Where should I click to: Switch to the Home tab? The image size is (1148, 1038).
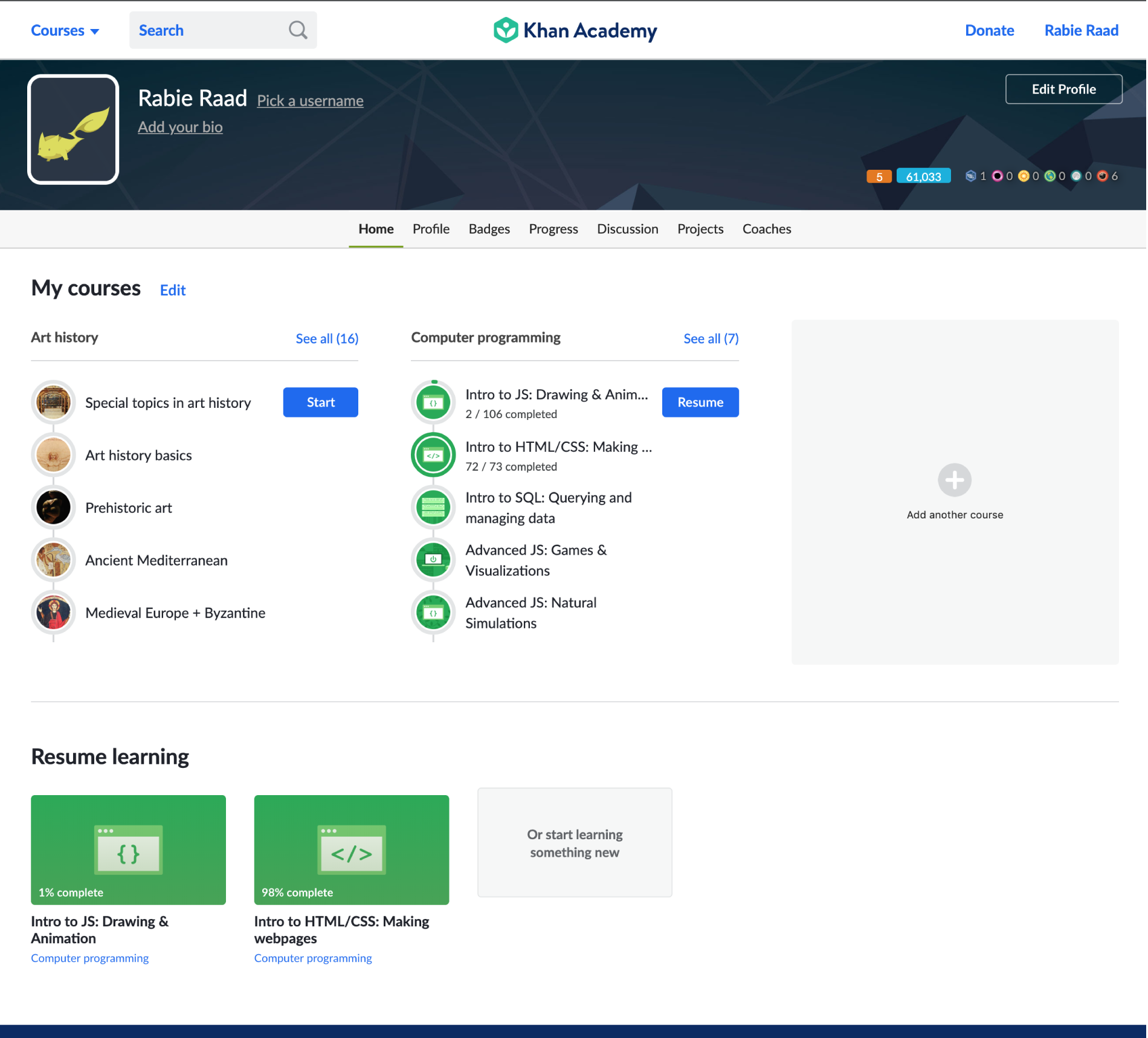376,229
